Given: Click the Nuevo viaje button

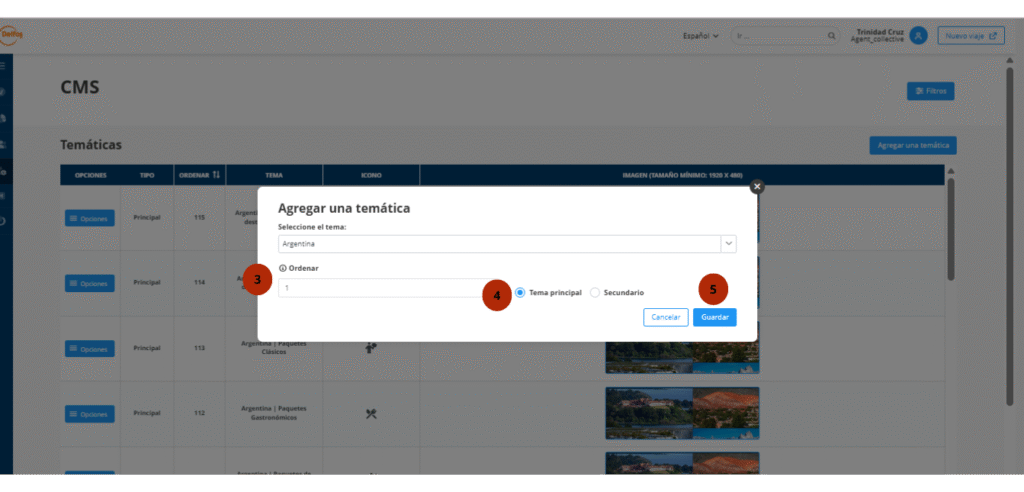Looking at the screenshot, I should 970,36.
